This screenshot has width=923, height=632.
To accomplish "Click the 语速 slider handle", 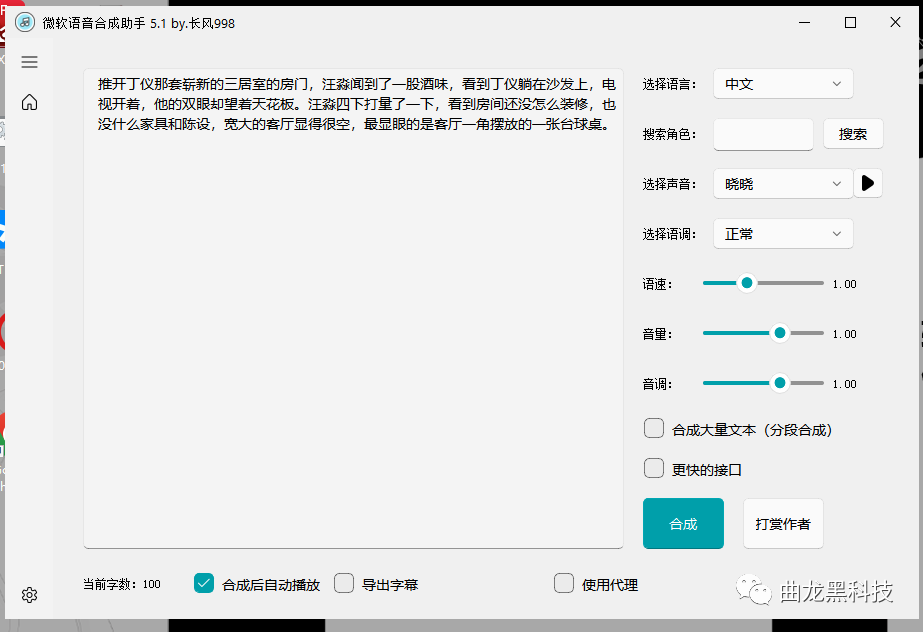I will click(747, 283).
